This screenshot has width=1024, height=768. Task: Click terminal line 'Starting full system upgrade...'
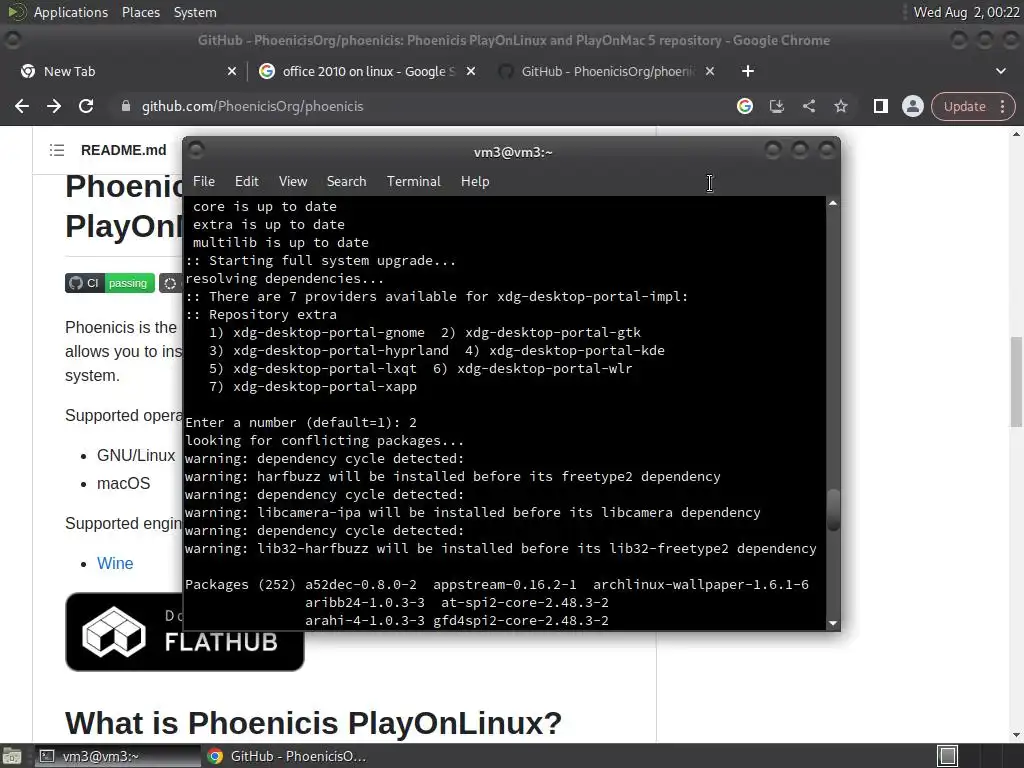coord(321,261)
